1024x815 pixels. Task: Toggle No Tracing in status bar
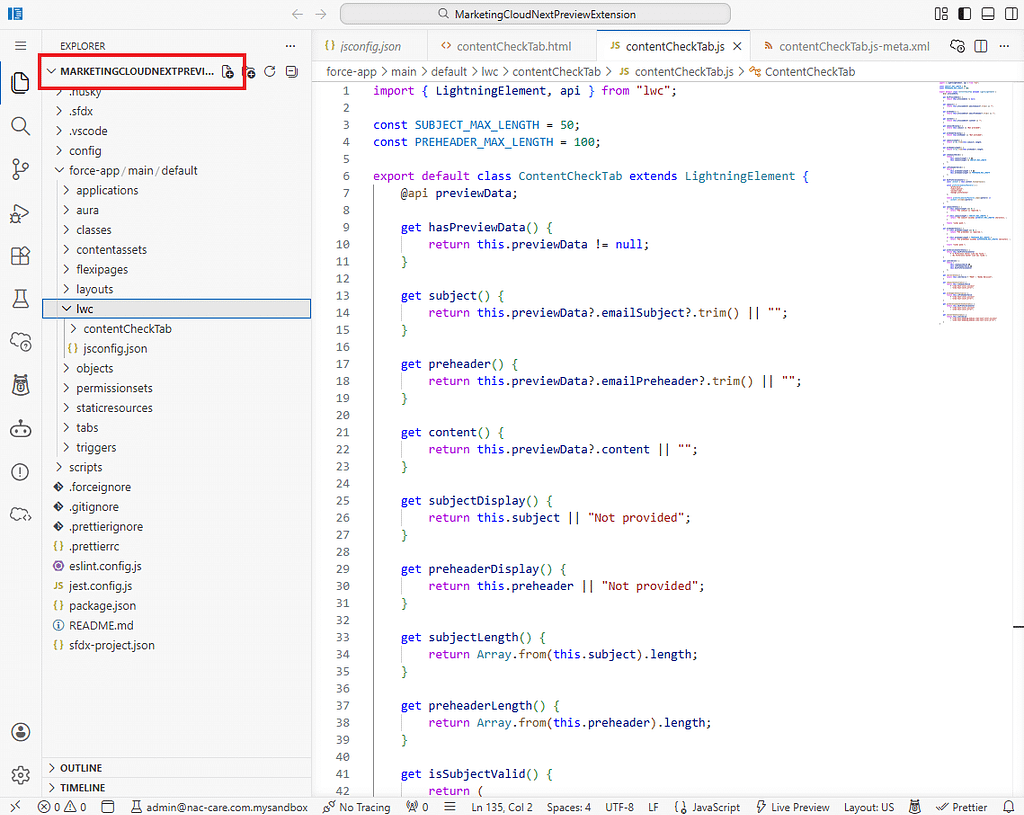click(x=357, y=807)
